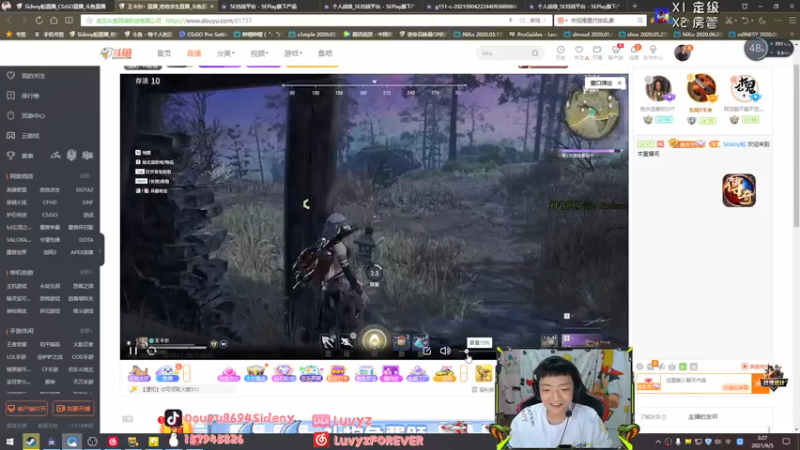Viewport: 800px width, 450px height.
Task: Go to the 直播 live tab
Action: coord(194,53)
